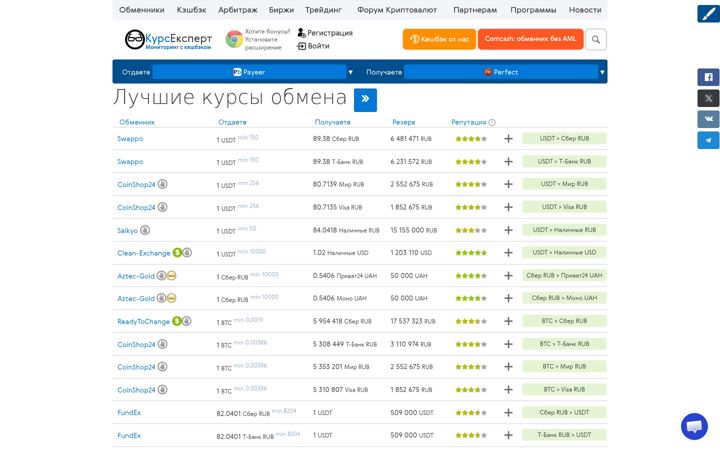This screenshot has height=450, width=720.
Task: Open the Форум Криптовалют menu item
Action: pos(397,10)
